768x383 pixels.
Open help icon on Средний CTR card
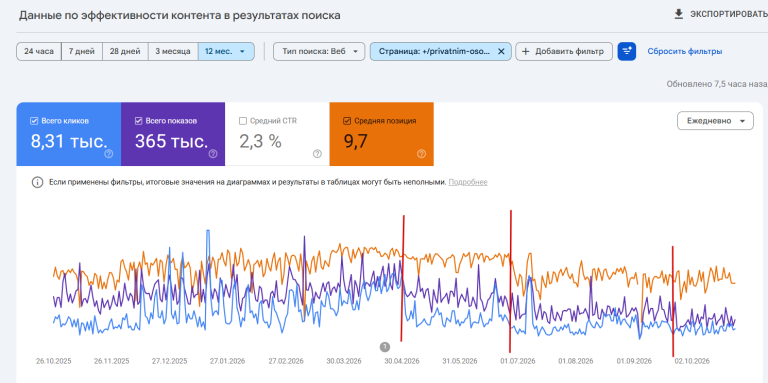pos(317,154)
